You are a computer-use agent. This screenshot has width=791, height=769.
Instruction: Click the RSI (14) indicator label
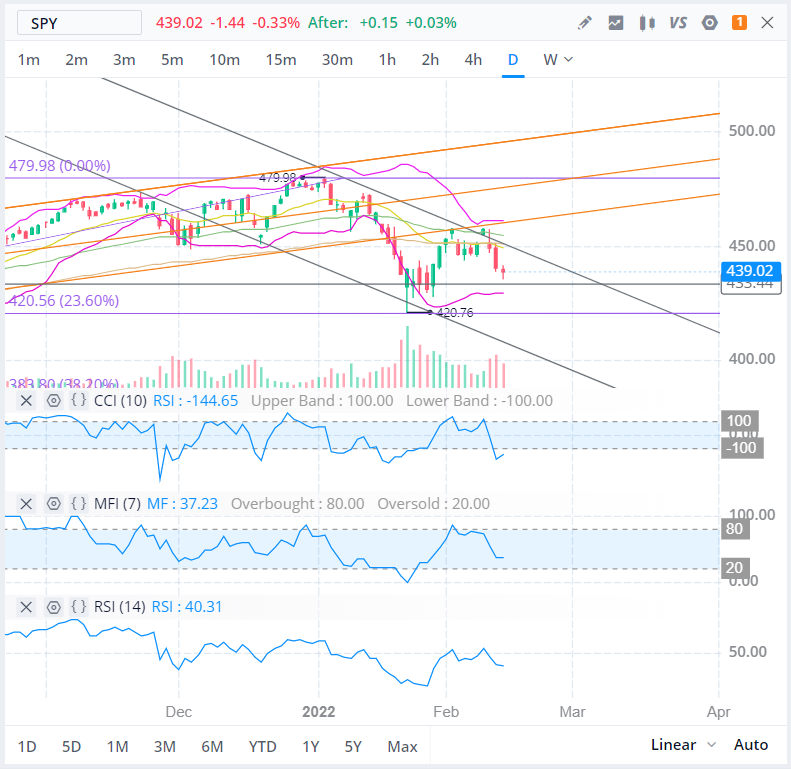(120, 607)
